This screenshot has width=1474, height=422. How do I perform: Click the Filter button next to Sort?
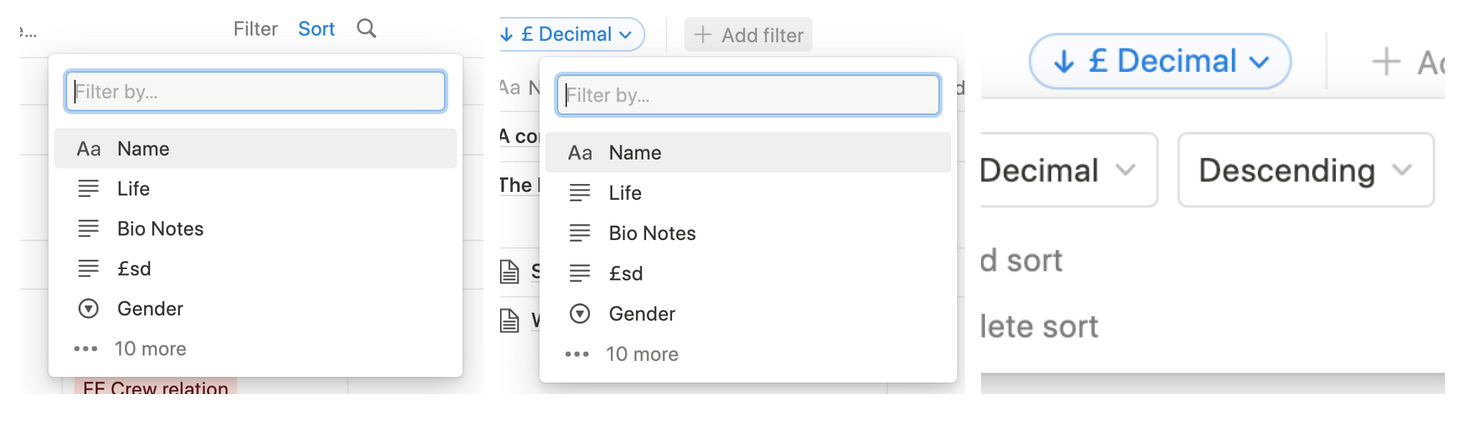tap(255, 29)
